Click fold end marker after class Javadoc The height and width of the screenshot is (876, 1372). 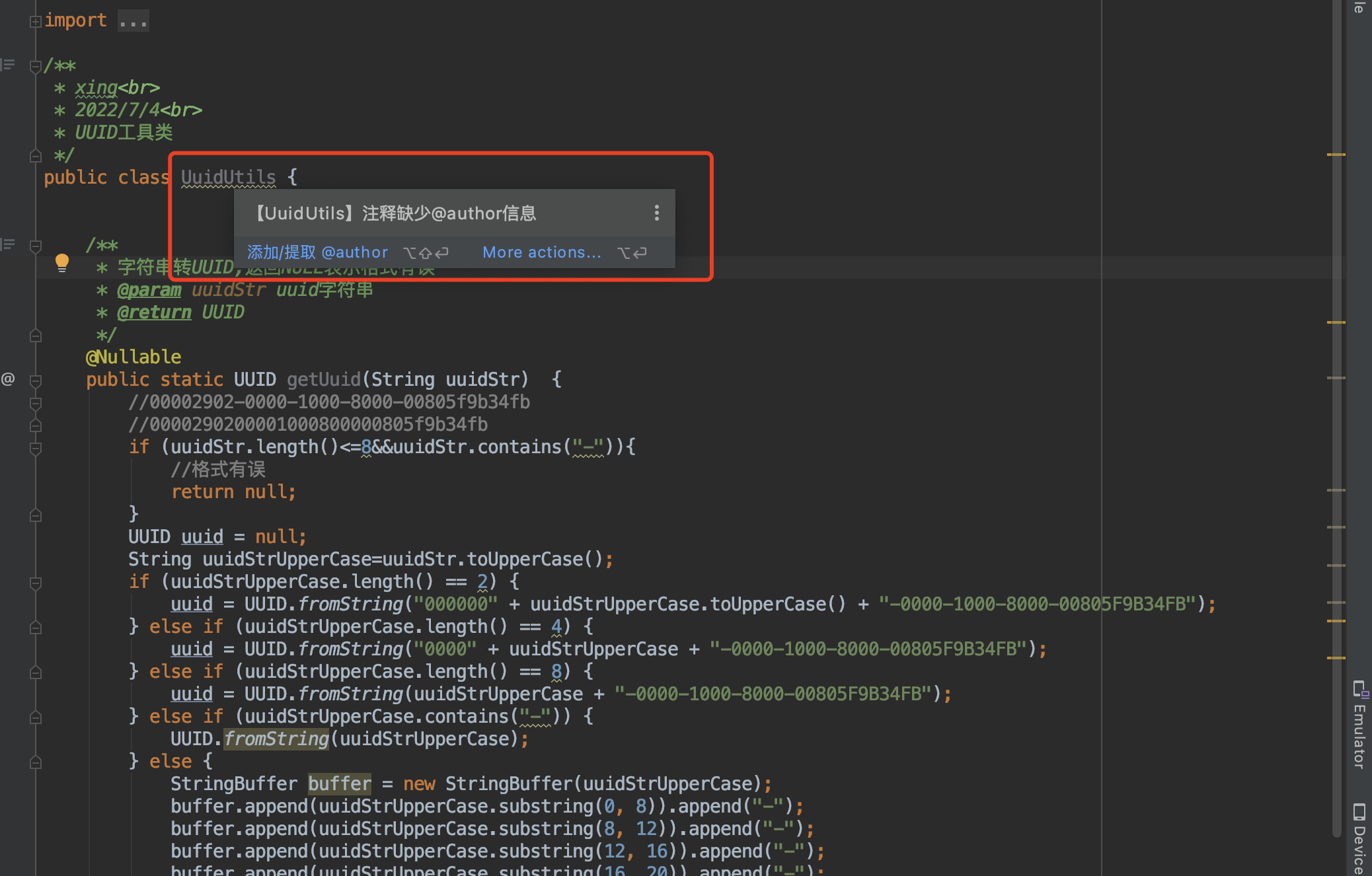36,156
